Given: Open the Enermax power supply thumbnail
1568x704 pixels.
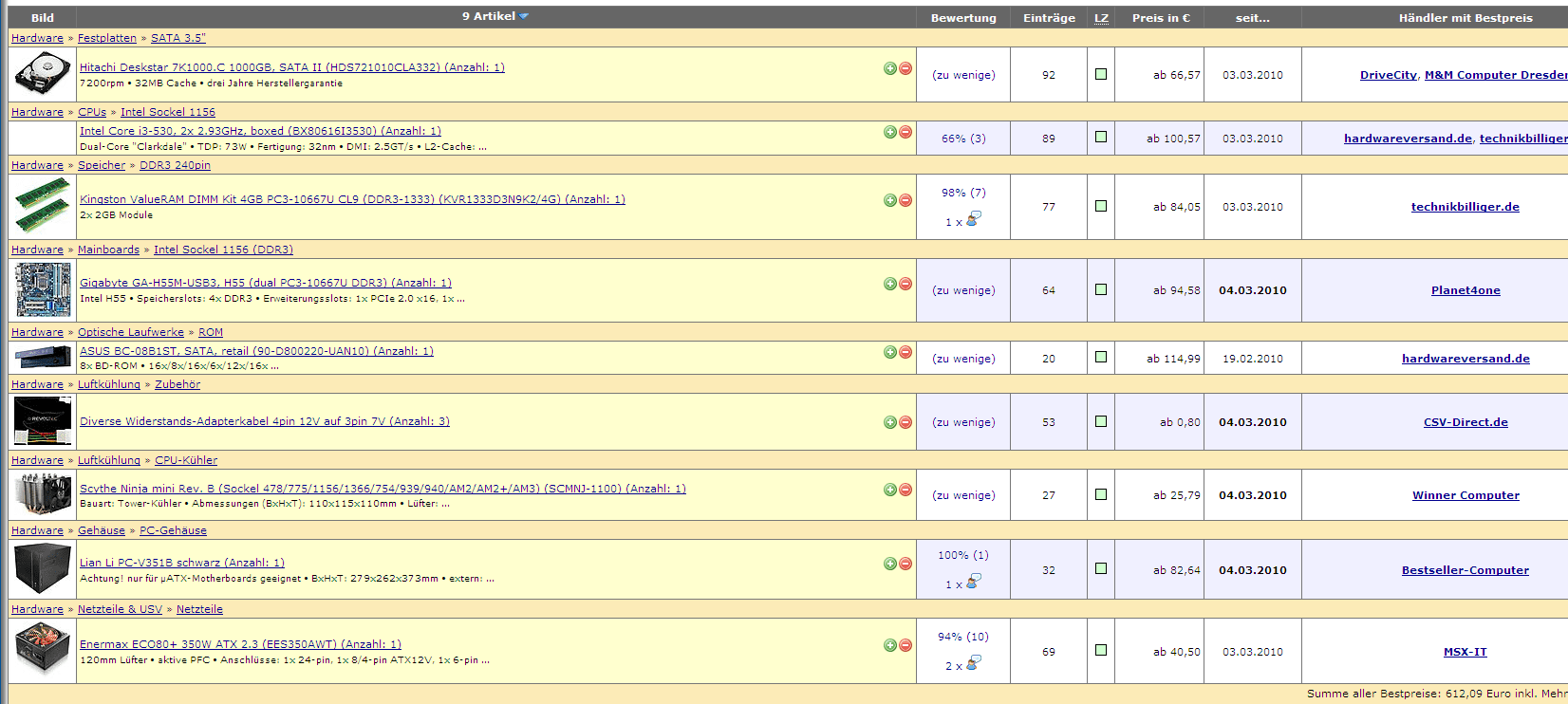Looking at the screenshot, I should pos(43,651).
